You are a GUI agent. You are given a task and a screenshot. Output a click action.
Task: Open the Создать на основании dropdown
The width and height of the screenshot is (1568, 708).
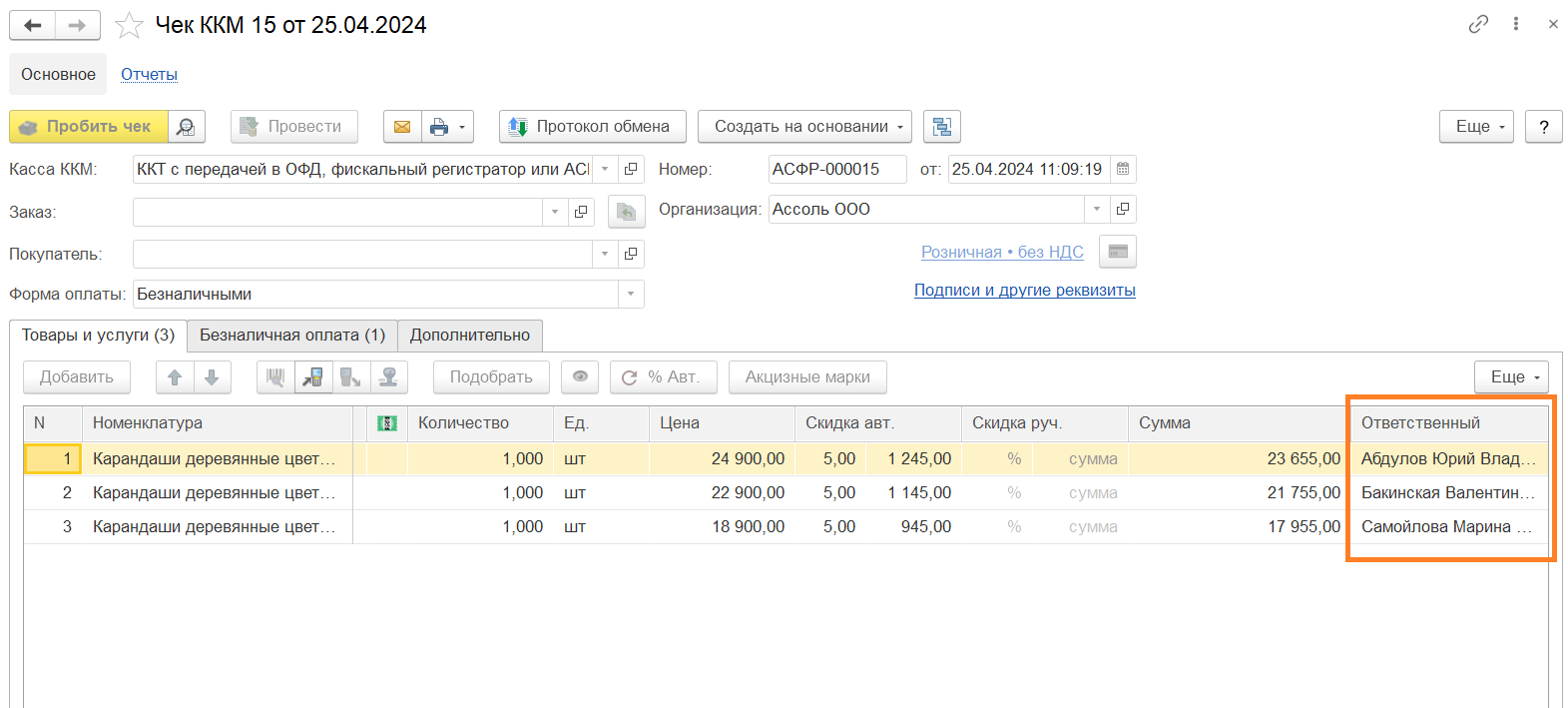tap(804, 127)
